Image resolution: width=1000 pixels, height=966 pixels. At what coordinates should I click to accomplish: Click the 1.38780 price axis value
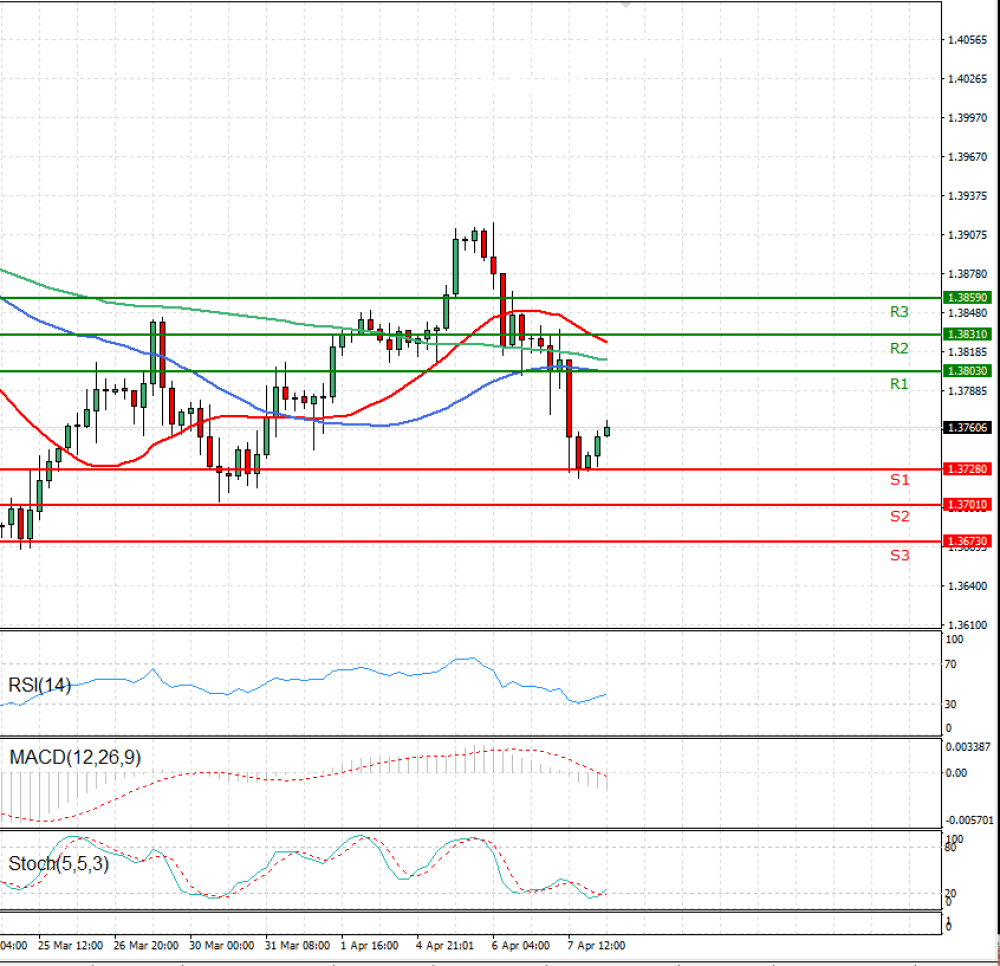click(967, 274)
